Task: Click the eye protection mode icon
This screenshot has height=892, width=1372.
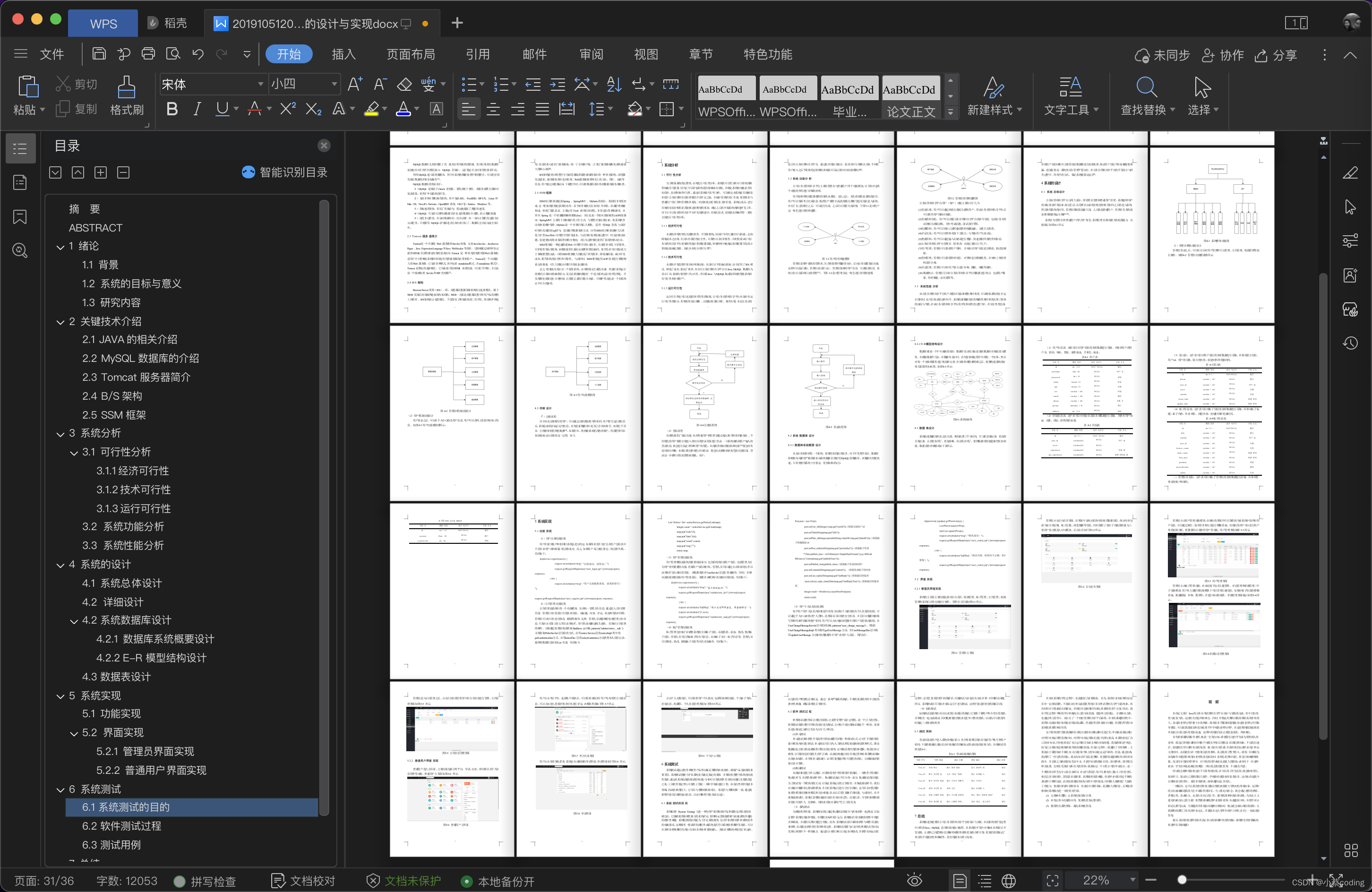Action: (x=914, y=881)
